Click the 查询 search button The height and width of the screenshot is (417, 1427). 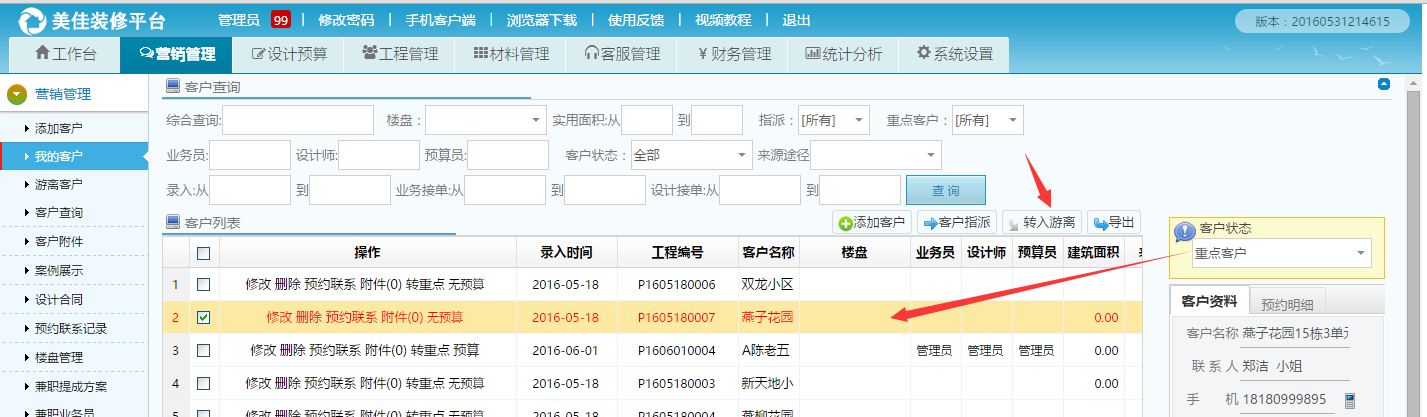945,190
